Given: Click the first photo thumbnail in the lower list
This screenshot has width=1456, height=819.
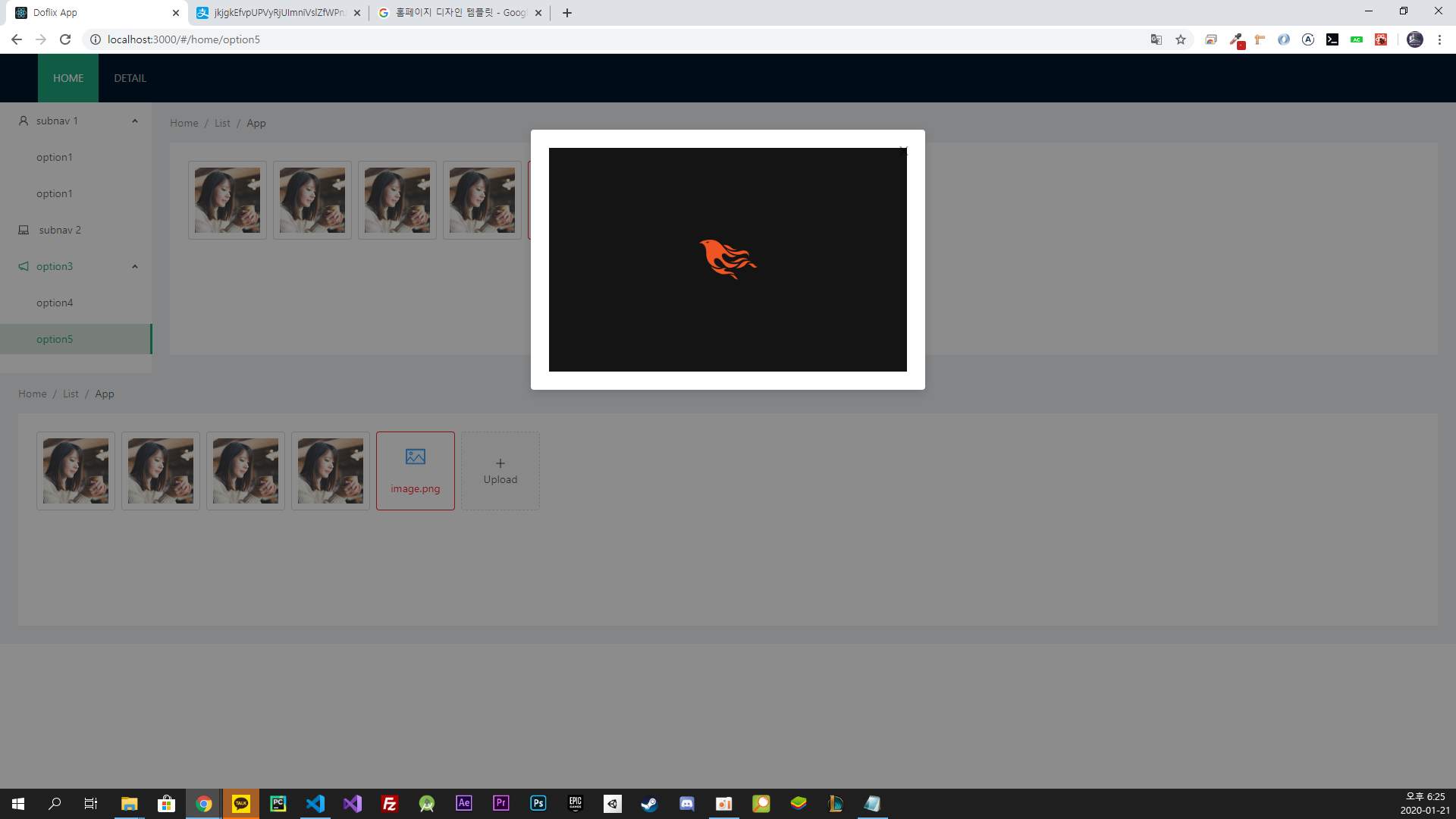Looking at the screenshot, I should pyautogui.click(x=76, y=471).
